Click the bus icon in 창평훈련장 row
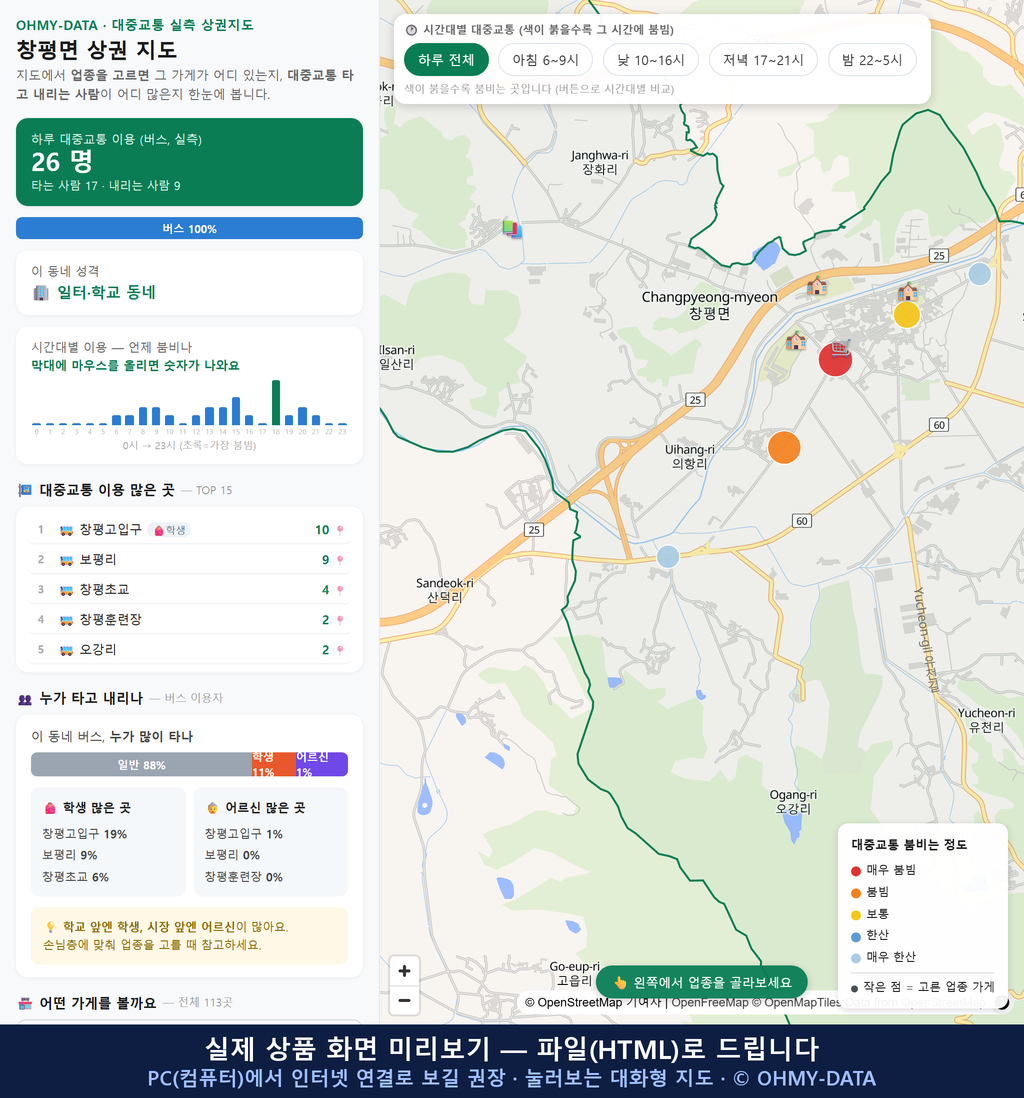Screen dimensions: 1024x1098 67,620
